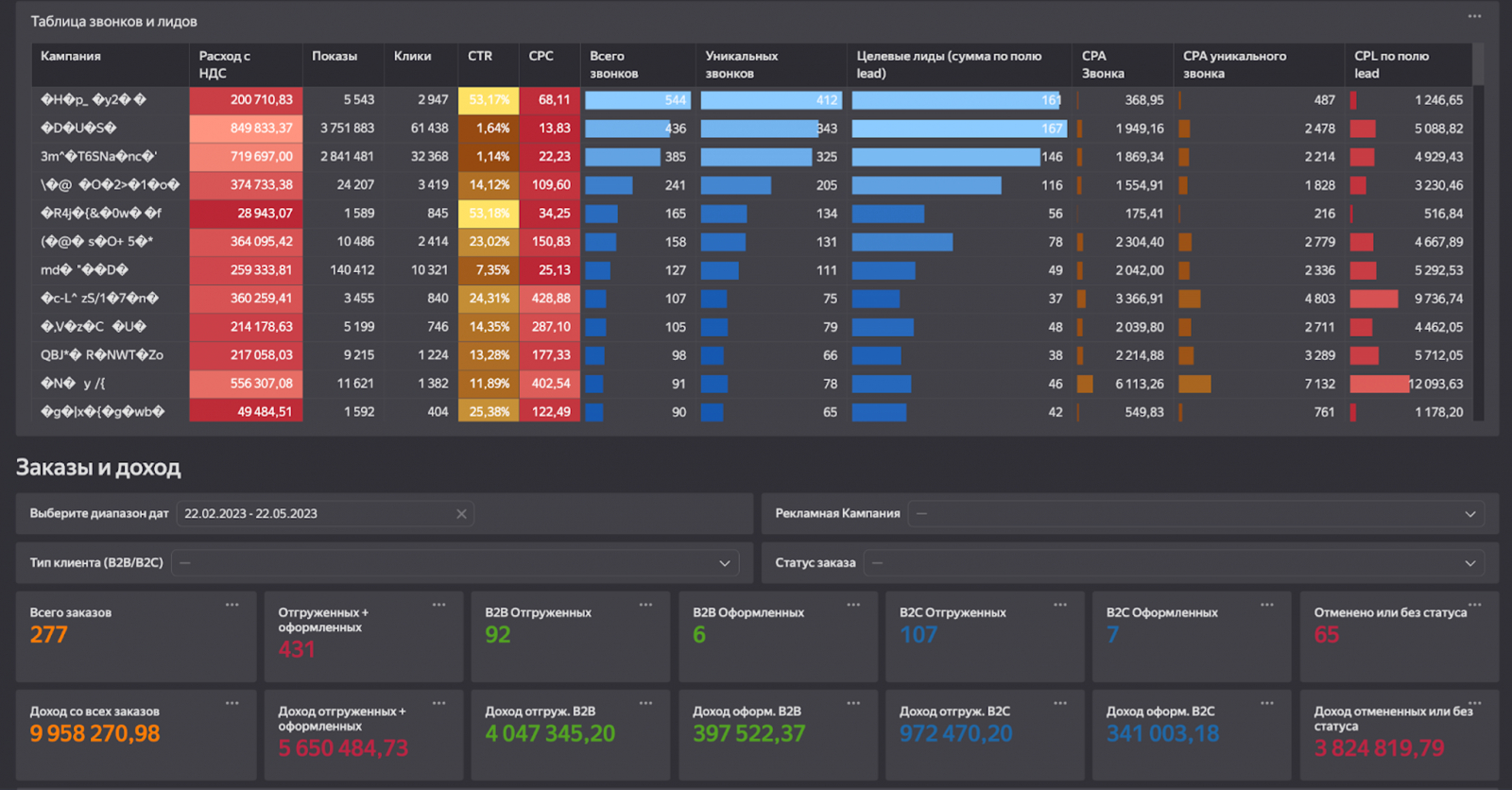Sort table by Клики column header
Viewport: 1512px width, 790px height.
(x=412, y=57)
